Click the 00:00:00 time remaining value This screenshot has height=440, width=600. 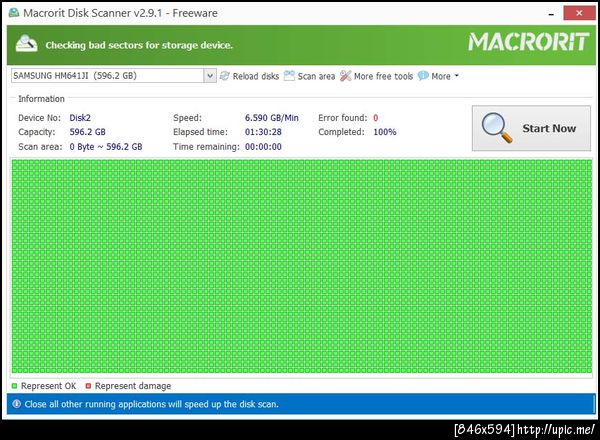tap(263, 147)
